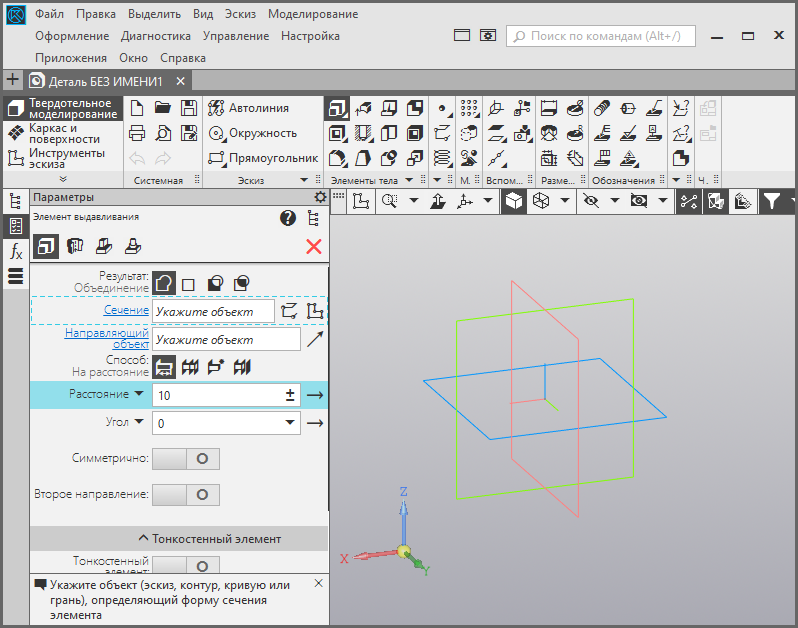
Task: Open the Правка menu
Action: point(96,14)
